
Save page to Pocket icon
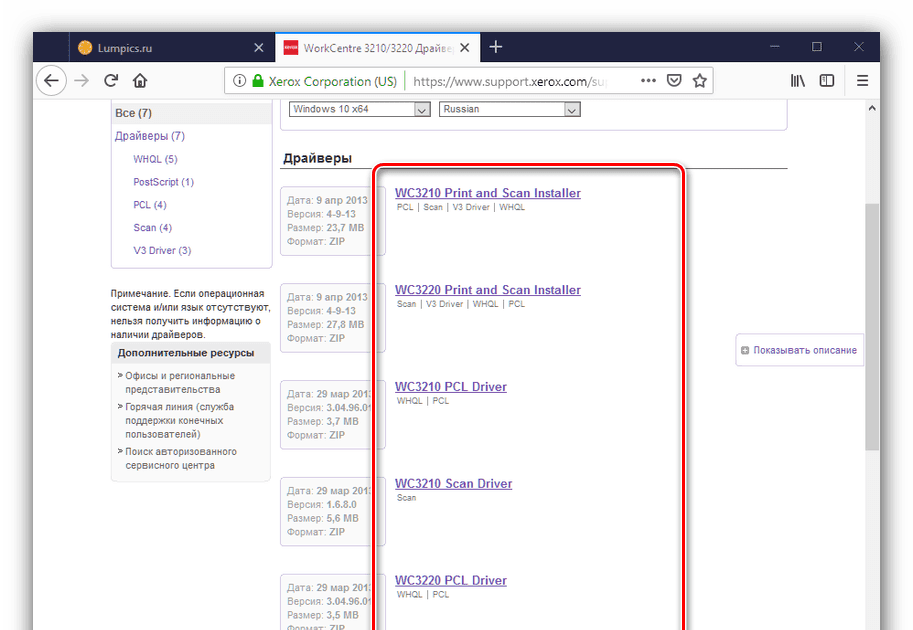tap(674, 80)
